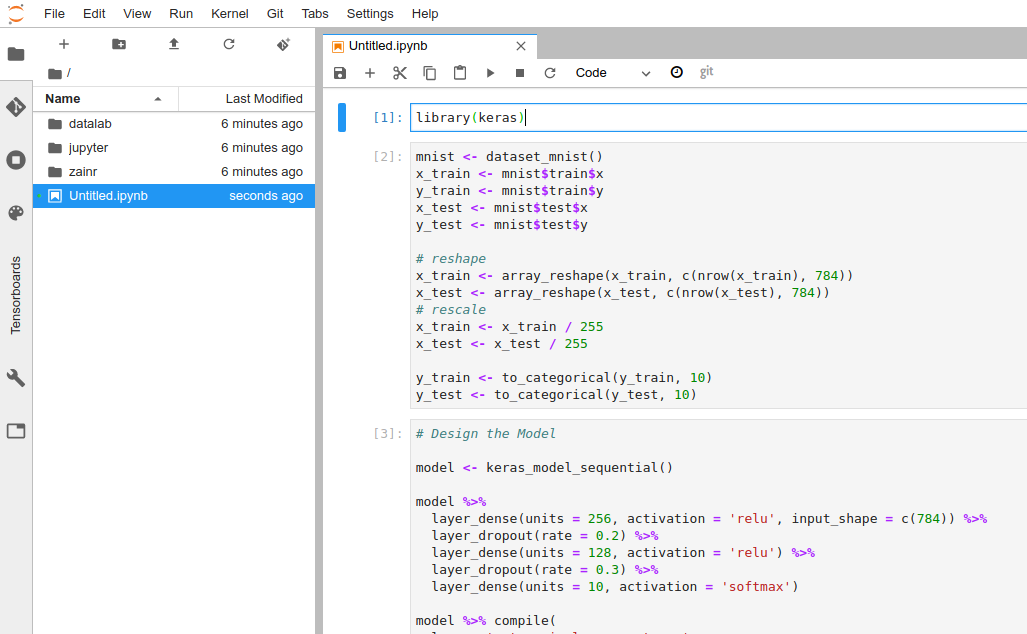Open the datalab folder

tap(89, 124)
